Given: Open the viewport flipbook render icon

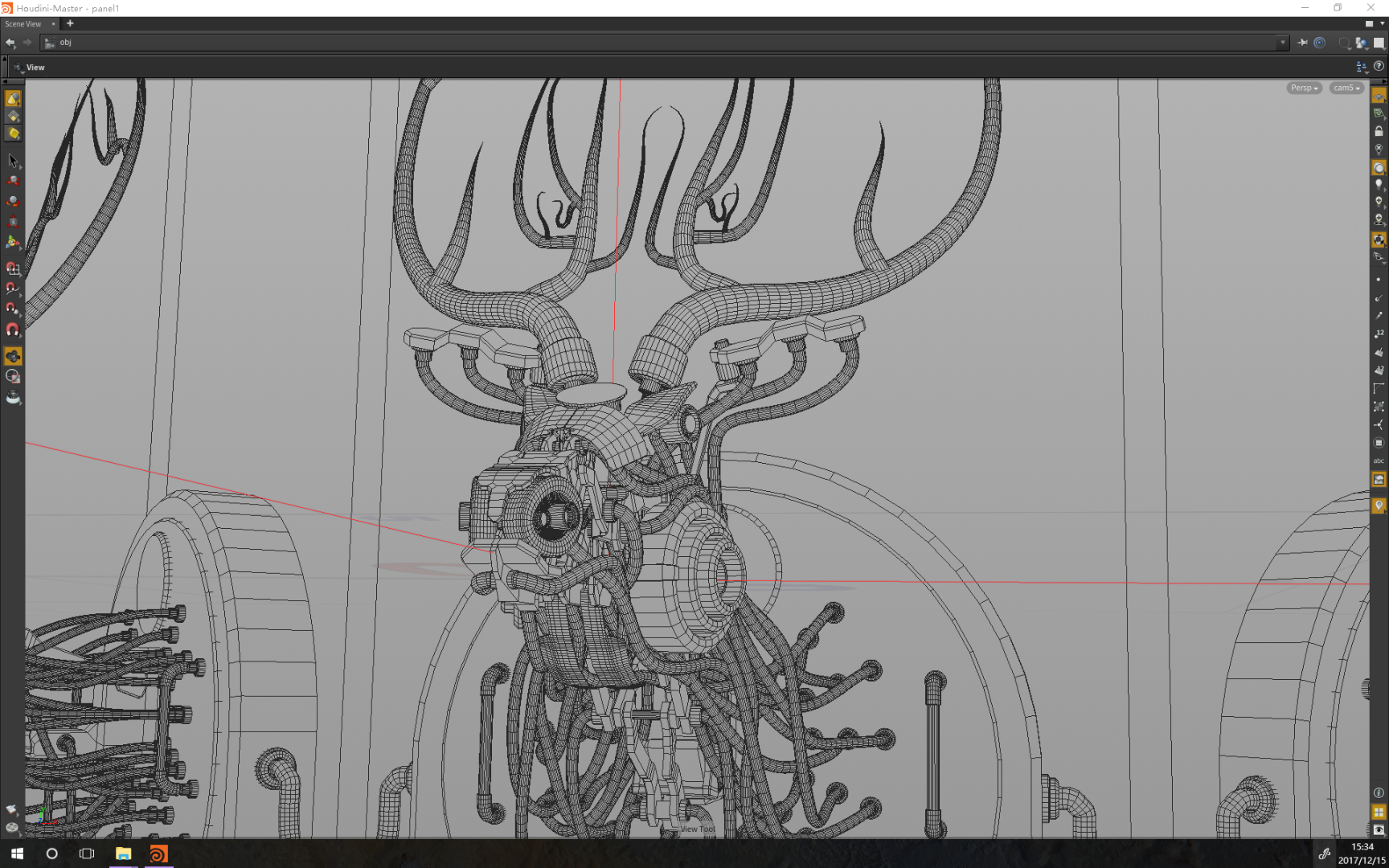Looking at the screenshot, I should coord(13,397).
